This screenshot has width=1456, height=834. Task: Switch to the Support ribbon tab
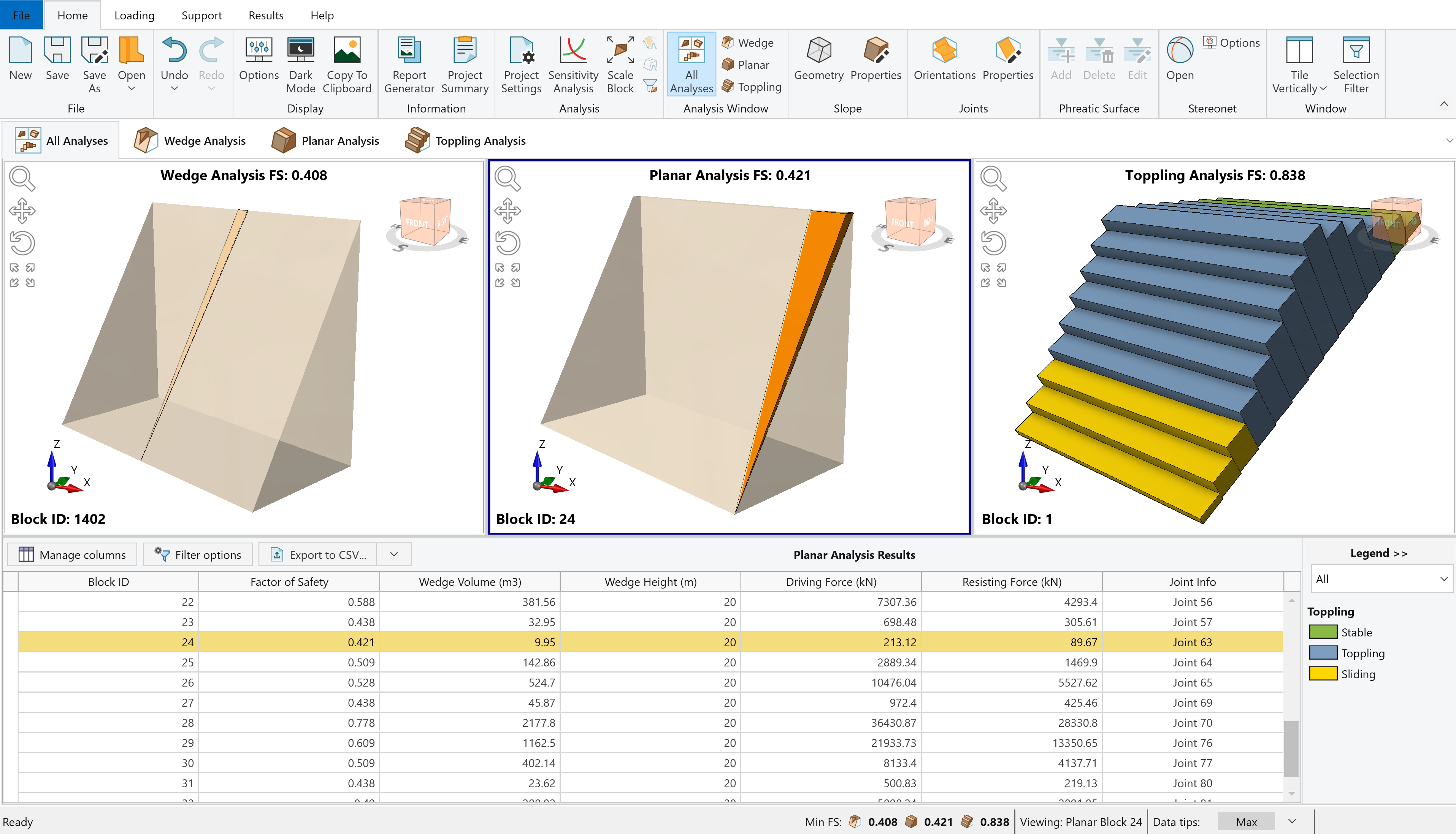(x=202, y=15)
